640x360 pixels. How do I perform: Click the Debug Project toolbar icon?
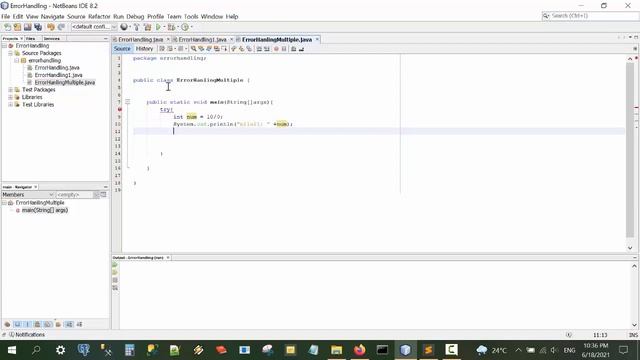pyautogui.click(x=171, y=27)
